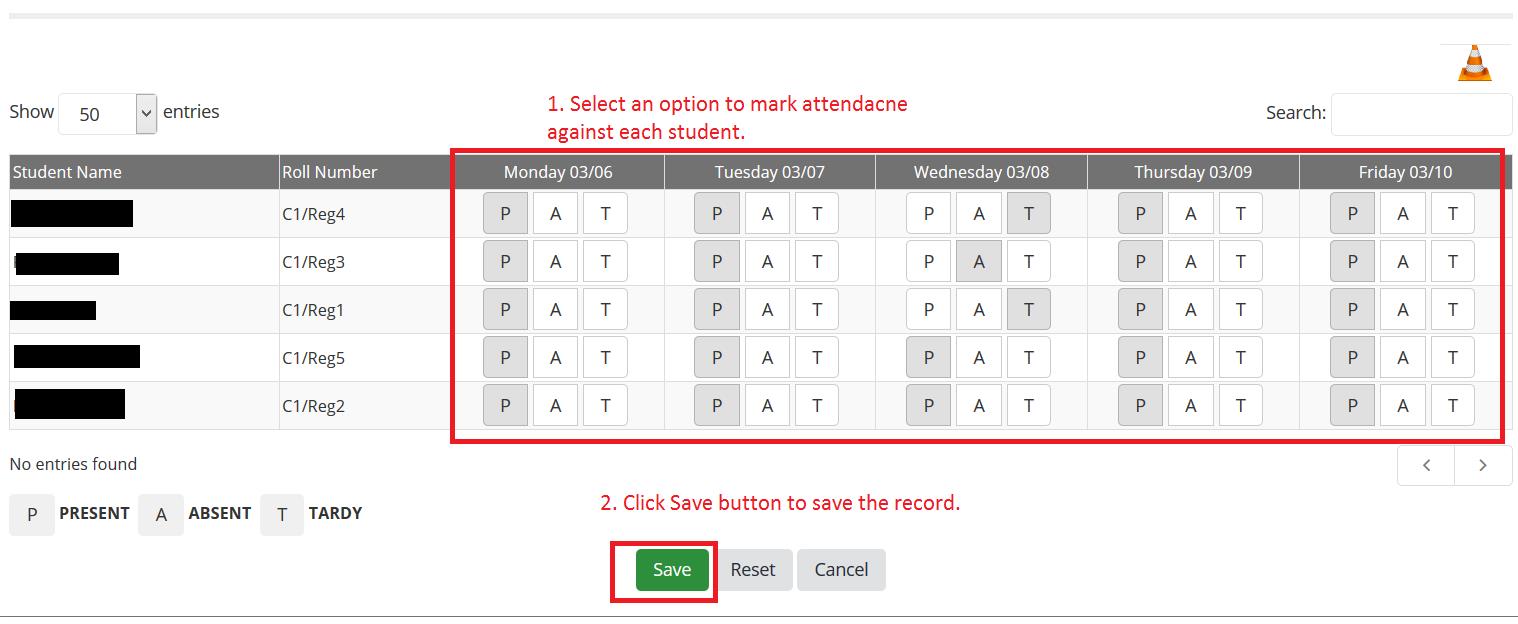Screen dimensions: 1518x624
Task: Mark C1/Reg2 absent on Tuesday 03/07
Action: click(767, 405)
